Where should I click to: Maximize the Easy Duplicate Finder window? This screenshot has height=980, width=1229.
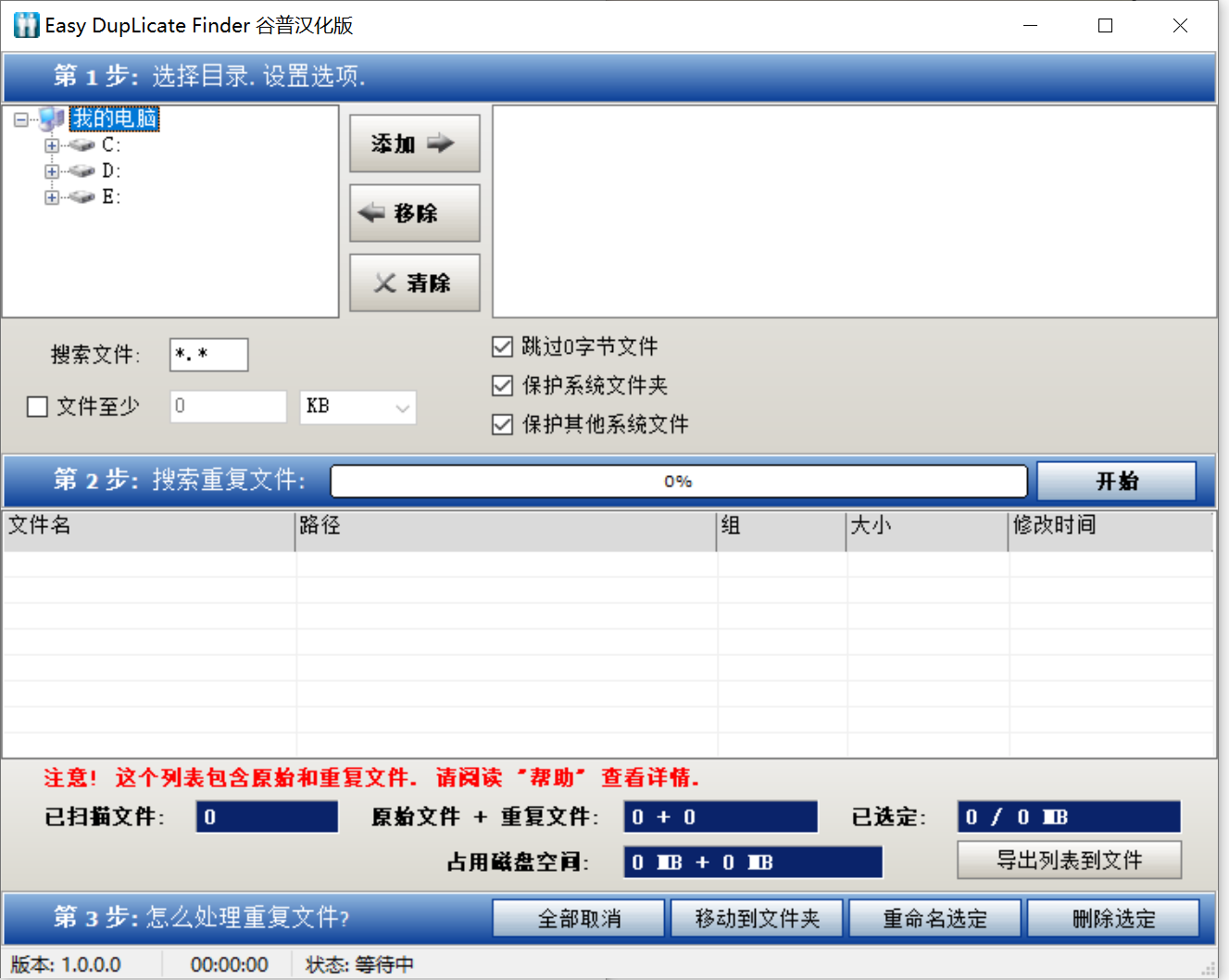(x=1105, y=26)
